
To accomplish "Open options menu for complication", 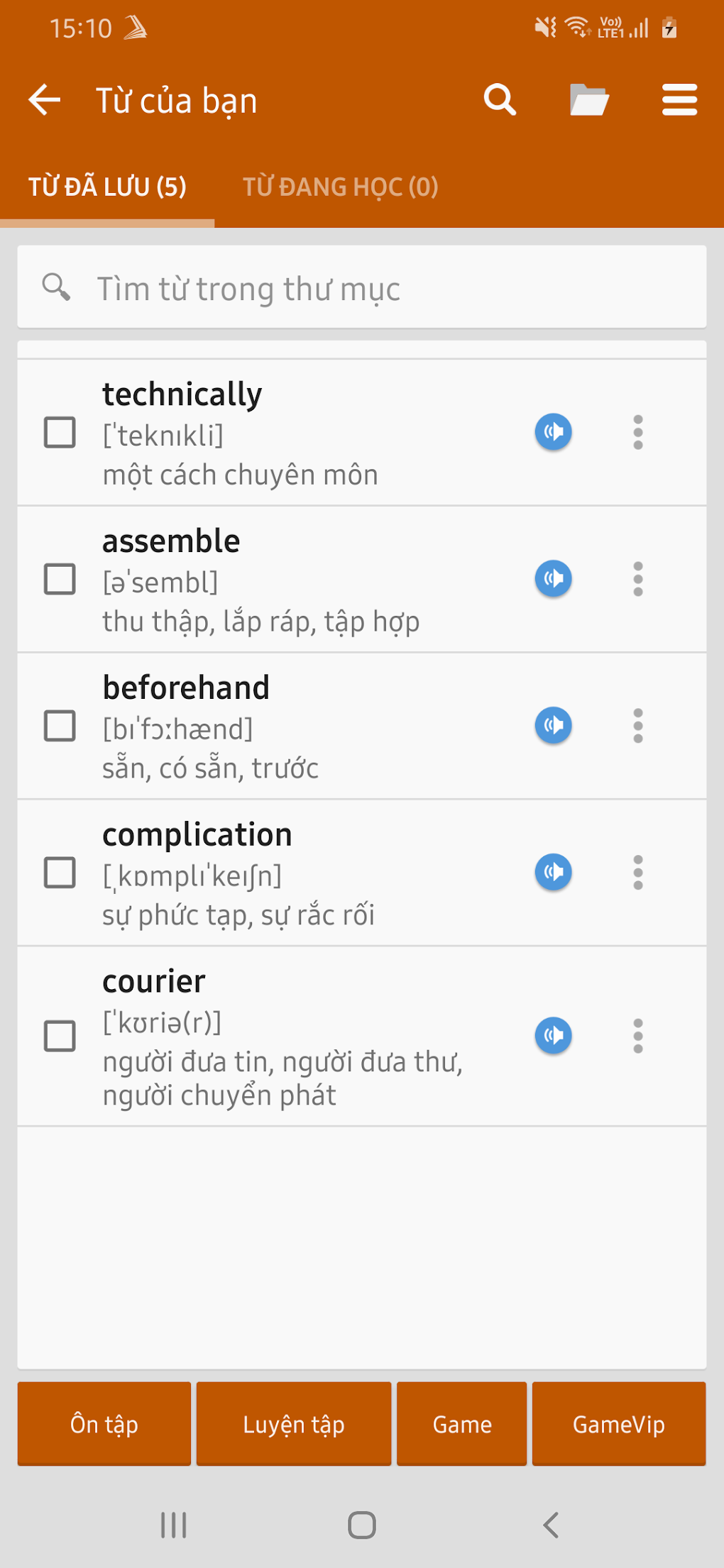I will [x=637, y=873].
